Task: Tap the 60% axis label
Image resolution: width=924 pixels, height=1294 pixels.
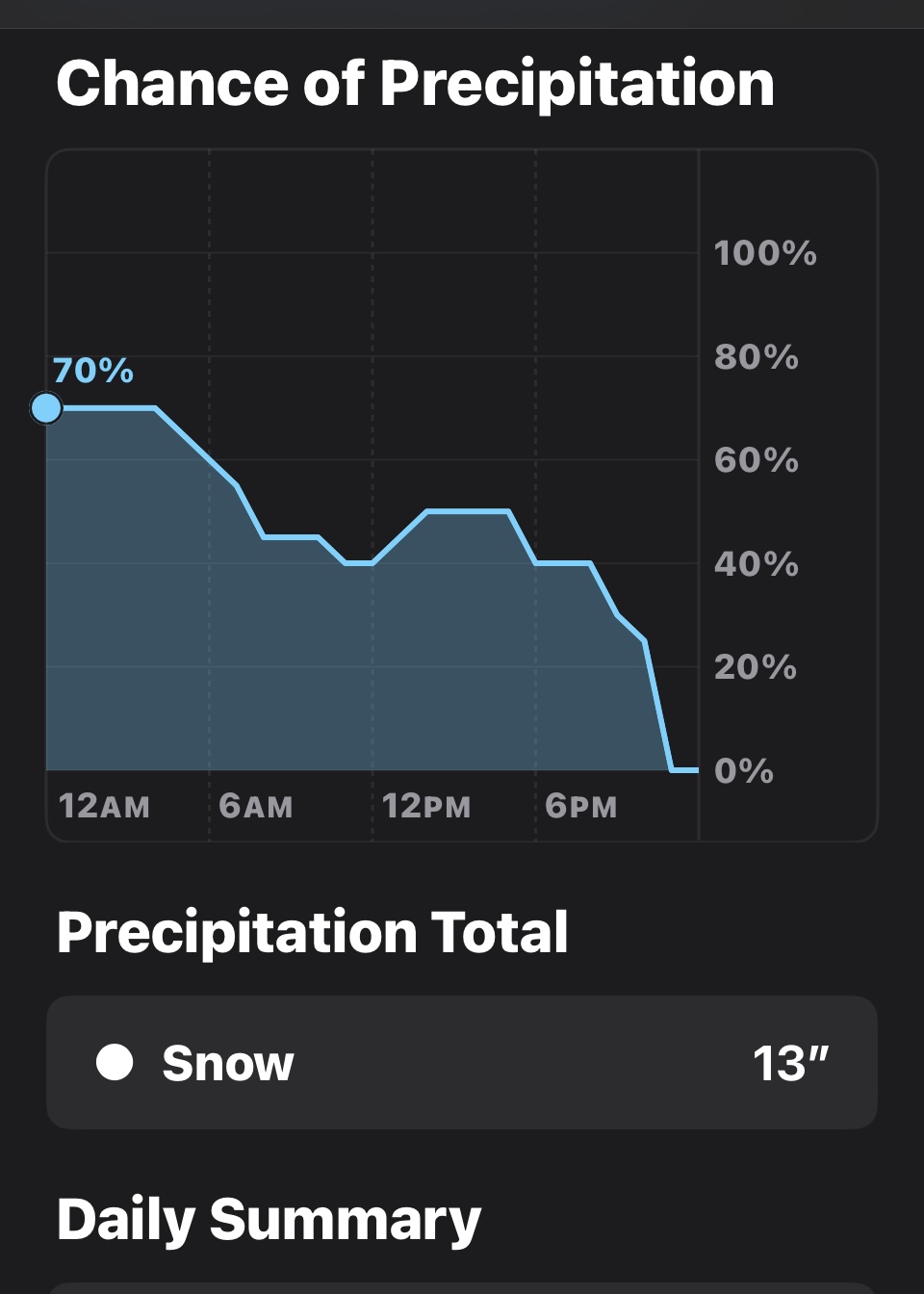Action: (757, 460)
